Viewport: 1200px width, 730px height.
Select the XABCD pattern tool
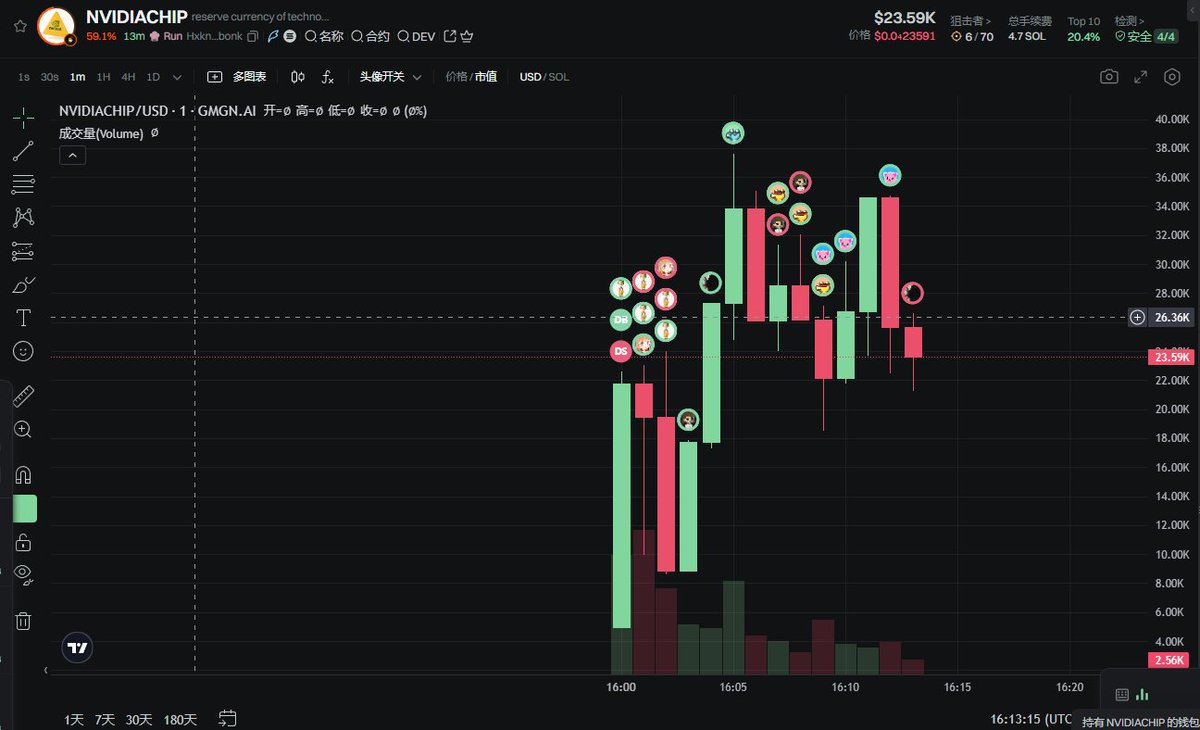pyautogui.click(x=23, y=218)
